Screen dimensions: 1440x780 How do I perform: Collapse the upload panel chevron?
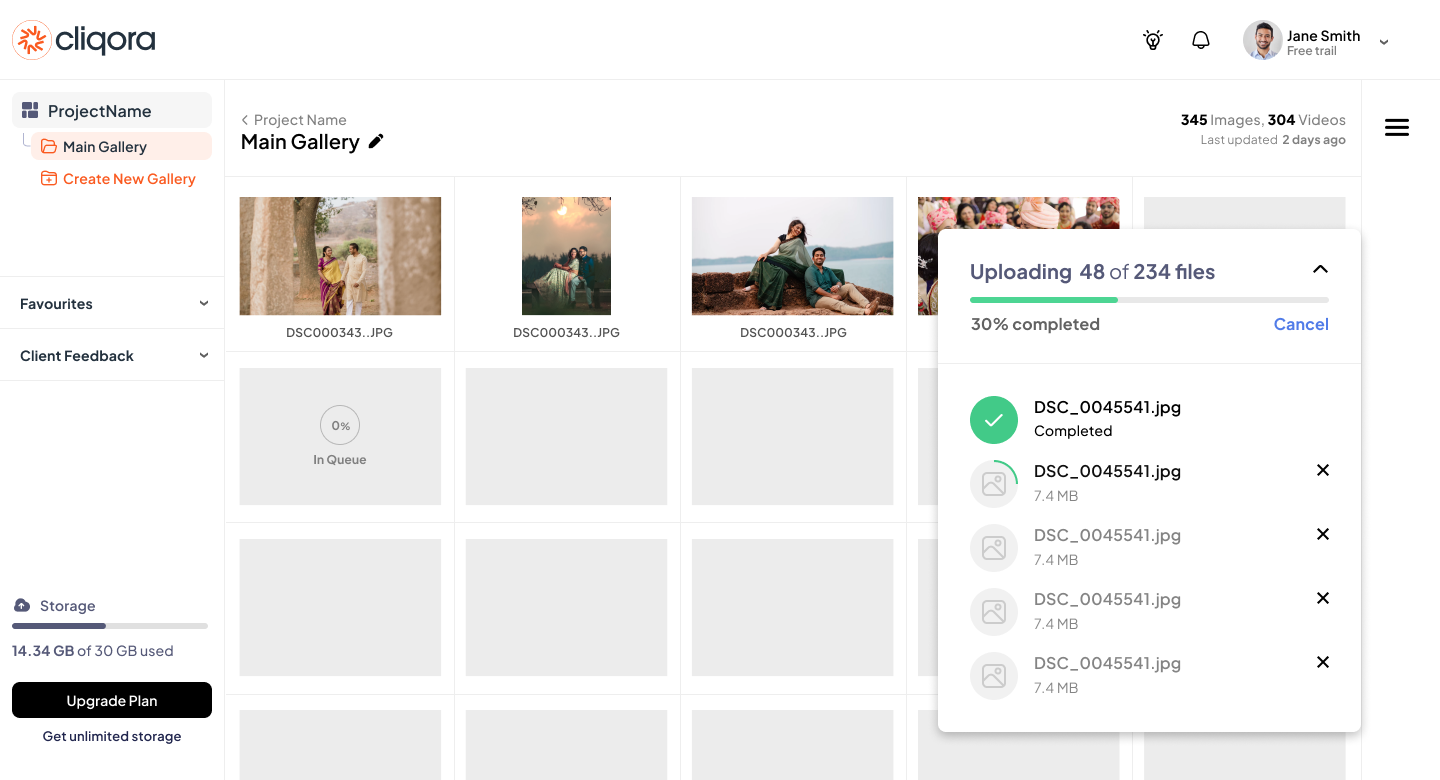click(1320, 269)
